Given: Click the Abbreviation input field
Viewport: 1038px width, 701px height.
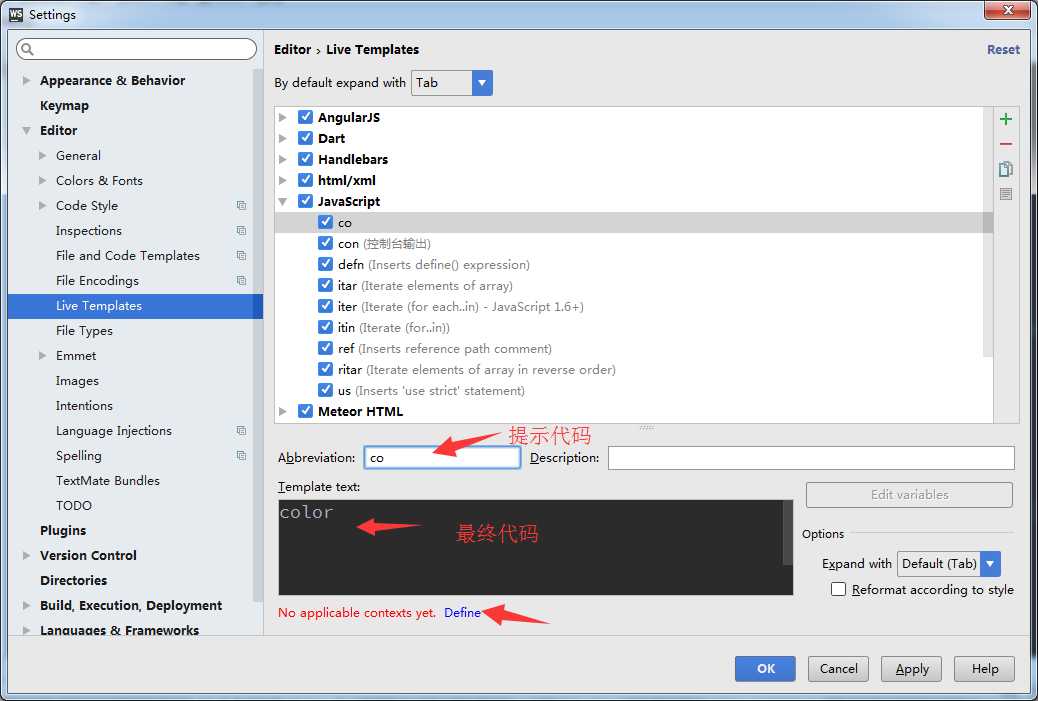Looking at the screenshot, I should click(x=442, y=457).
